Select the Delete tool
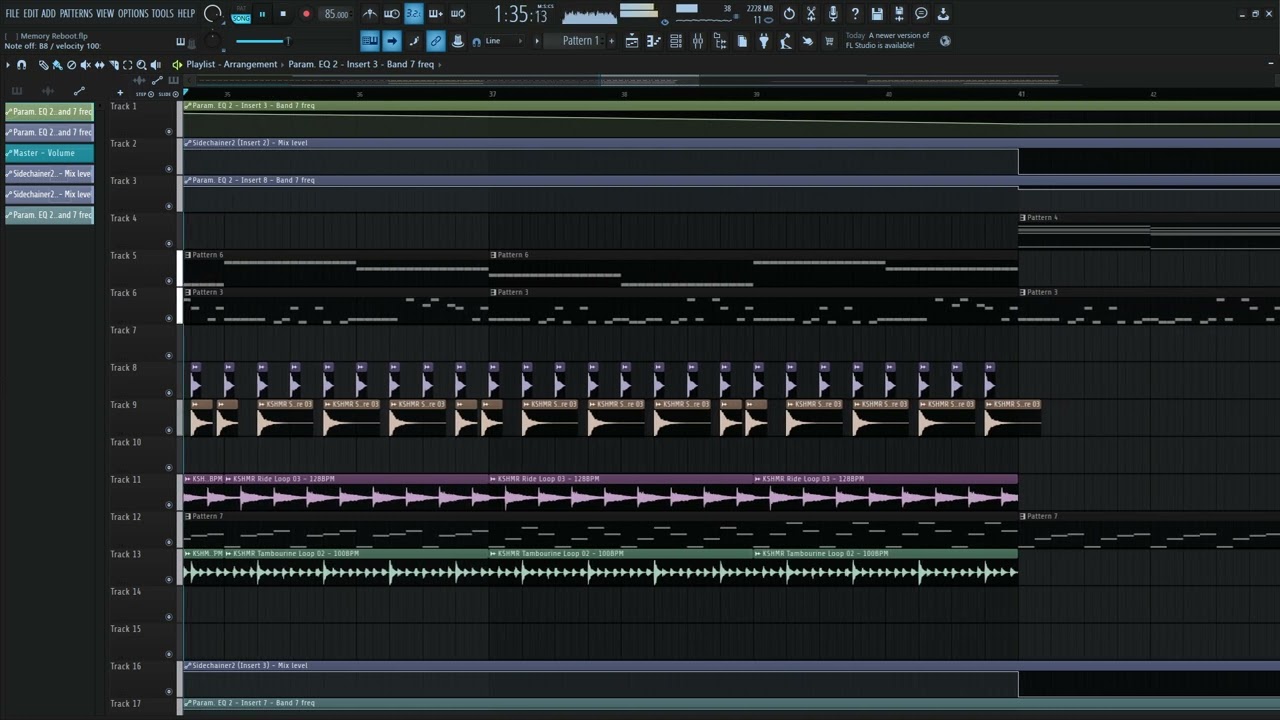The height and width of the screenshot is (720, 1280). (x=71, y=65)
